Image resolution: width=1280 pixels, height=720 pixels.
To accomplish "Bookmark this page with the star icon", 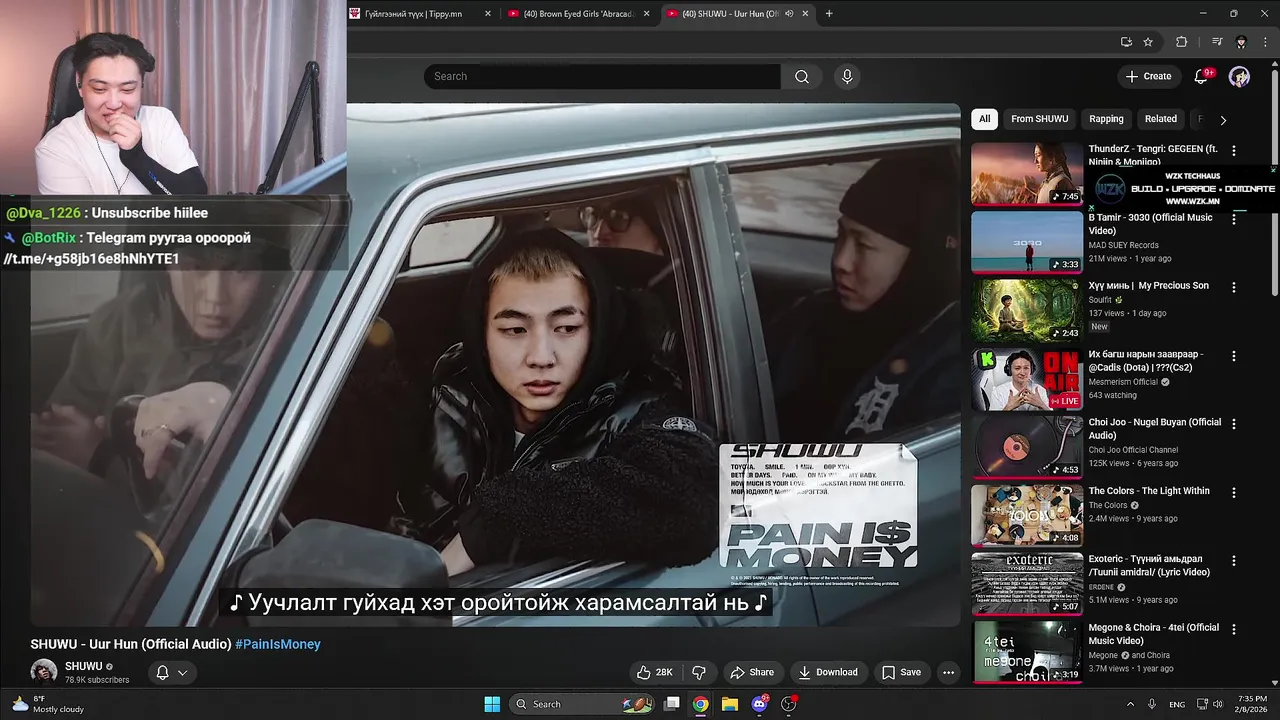I will (1148, 42).
